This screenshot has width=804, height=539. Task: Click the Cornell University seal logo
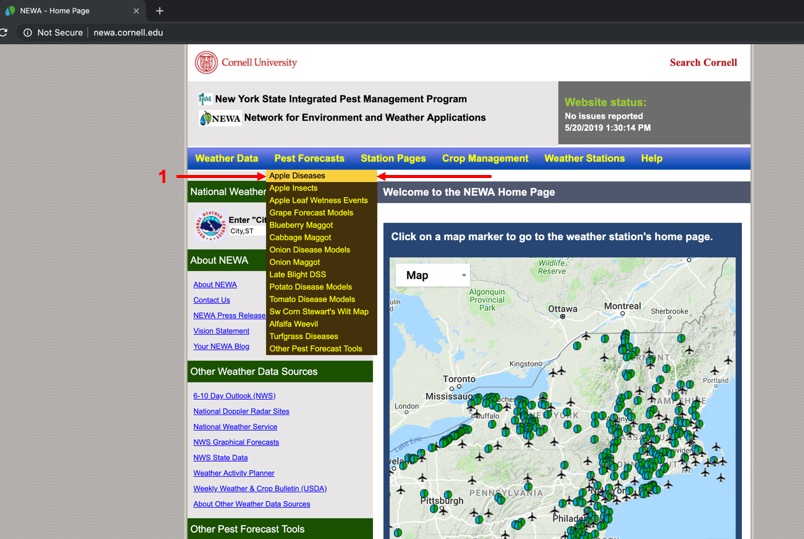(x=206, y=63)
